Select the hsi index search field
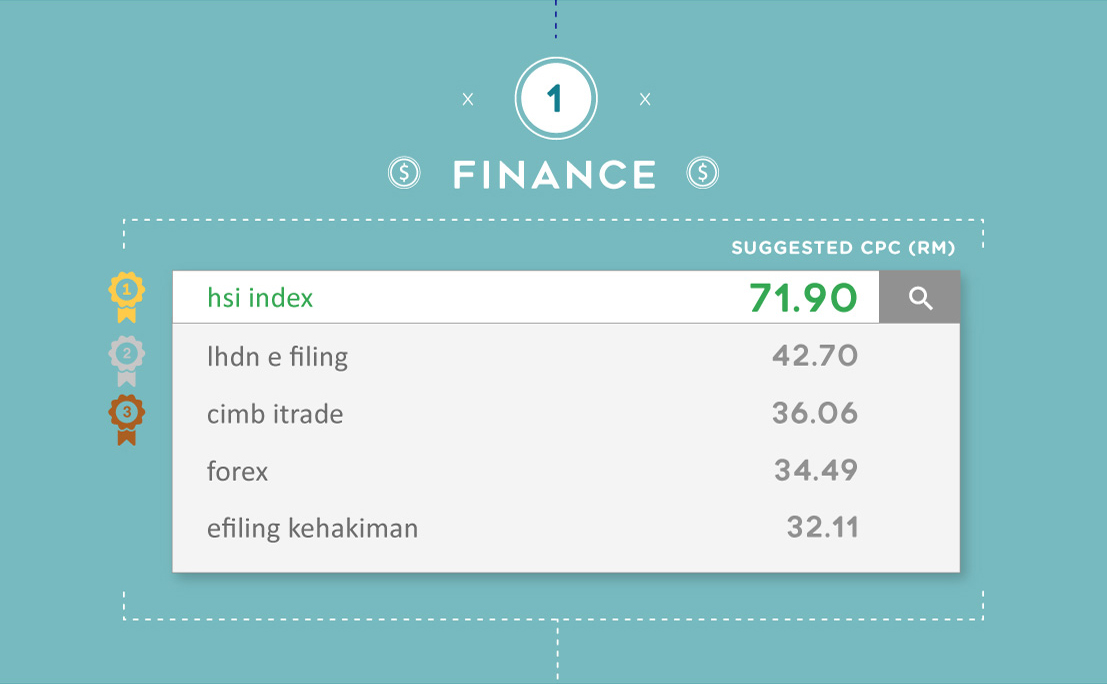This screenshot has height=684, width=1107. click(526, 297)
